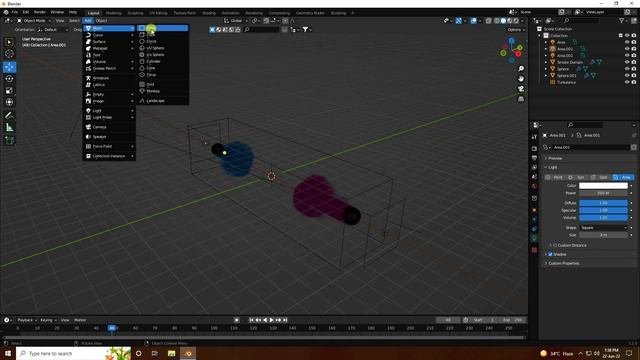This screenshot has height=360, width=640.
Task: Click the light Color swatch
Action: point(603,186)
